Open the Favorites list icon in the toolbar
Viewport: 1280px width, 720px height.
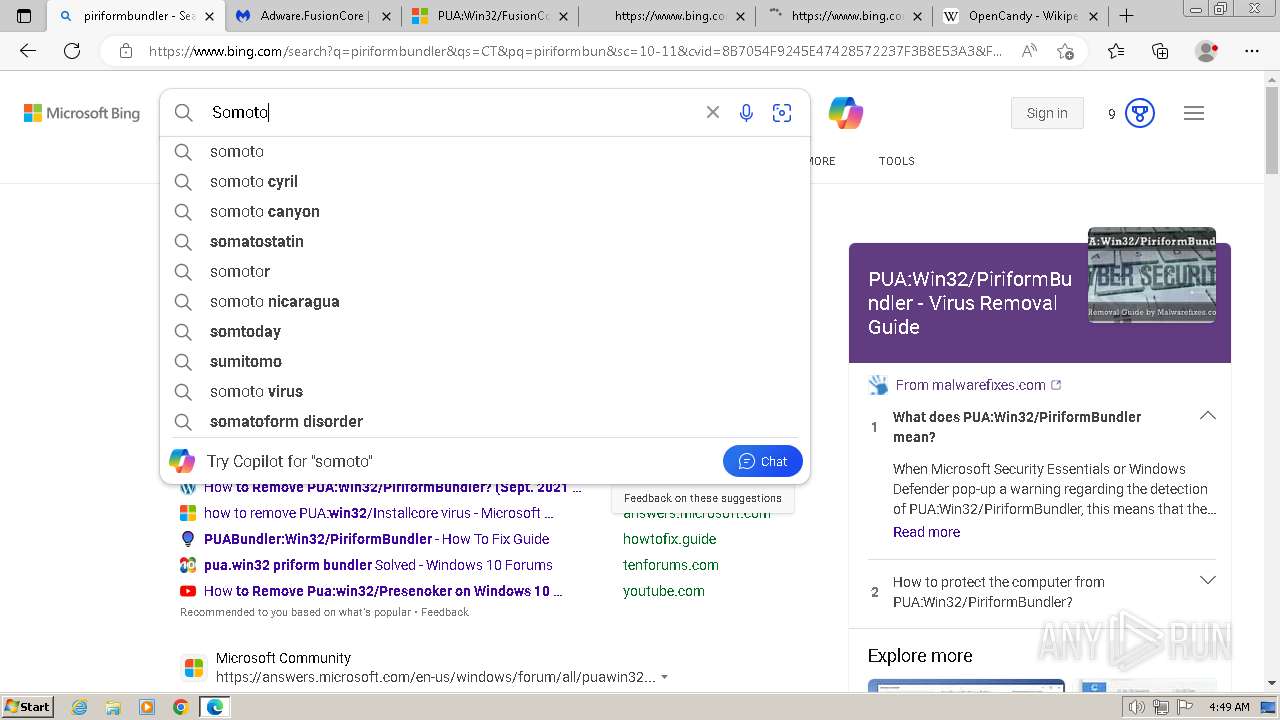tap(1116, 51)
